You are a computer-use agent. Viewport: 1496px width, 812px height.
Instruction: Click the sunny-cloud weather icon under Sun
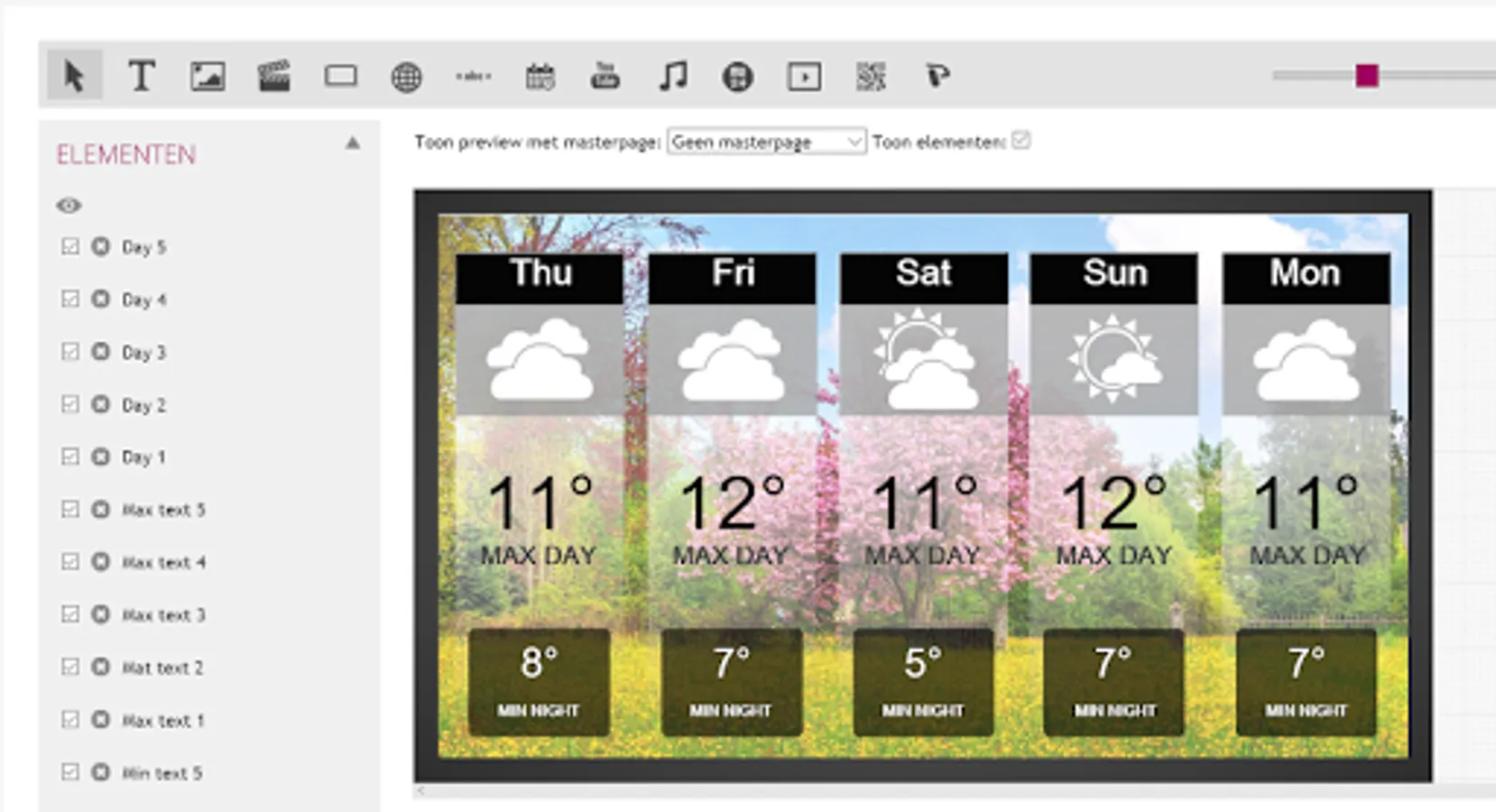pyautogui.click(x=1114, y=358)
